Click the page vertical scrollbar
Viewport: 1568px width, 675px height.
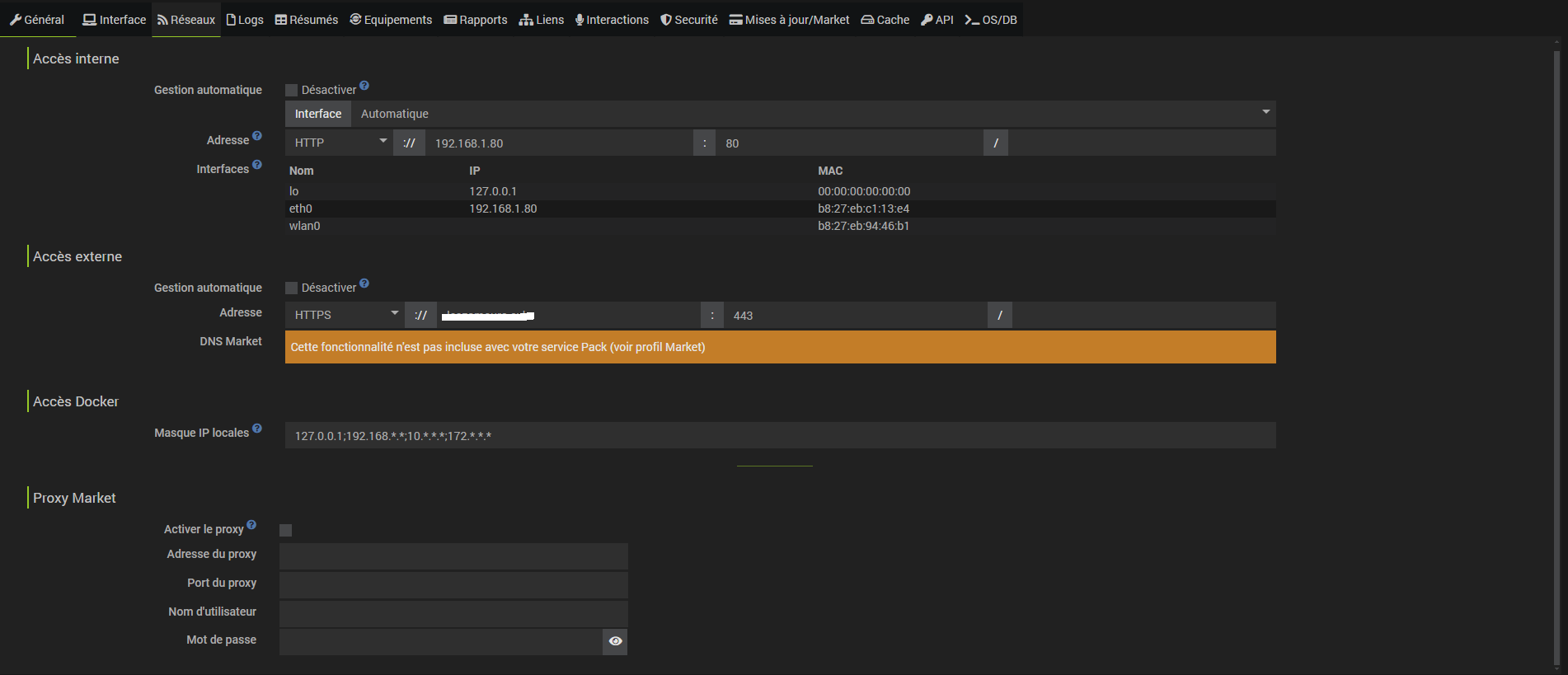point(1556,359)
